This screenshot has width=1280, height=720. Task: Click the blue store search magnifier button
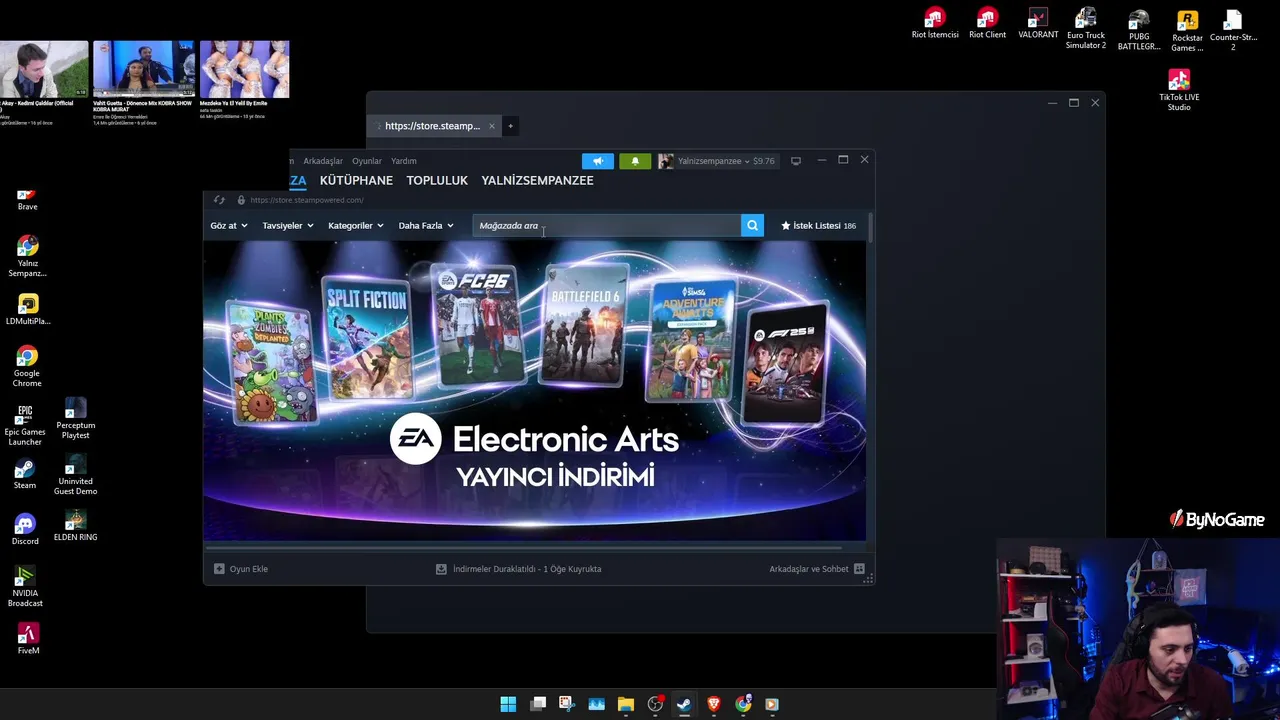pos(752,226)
